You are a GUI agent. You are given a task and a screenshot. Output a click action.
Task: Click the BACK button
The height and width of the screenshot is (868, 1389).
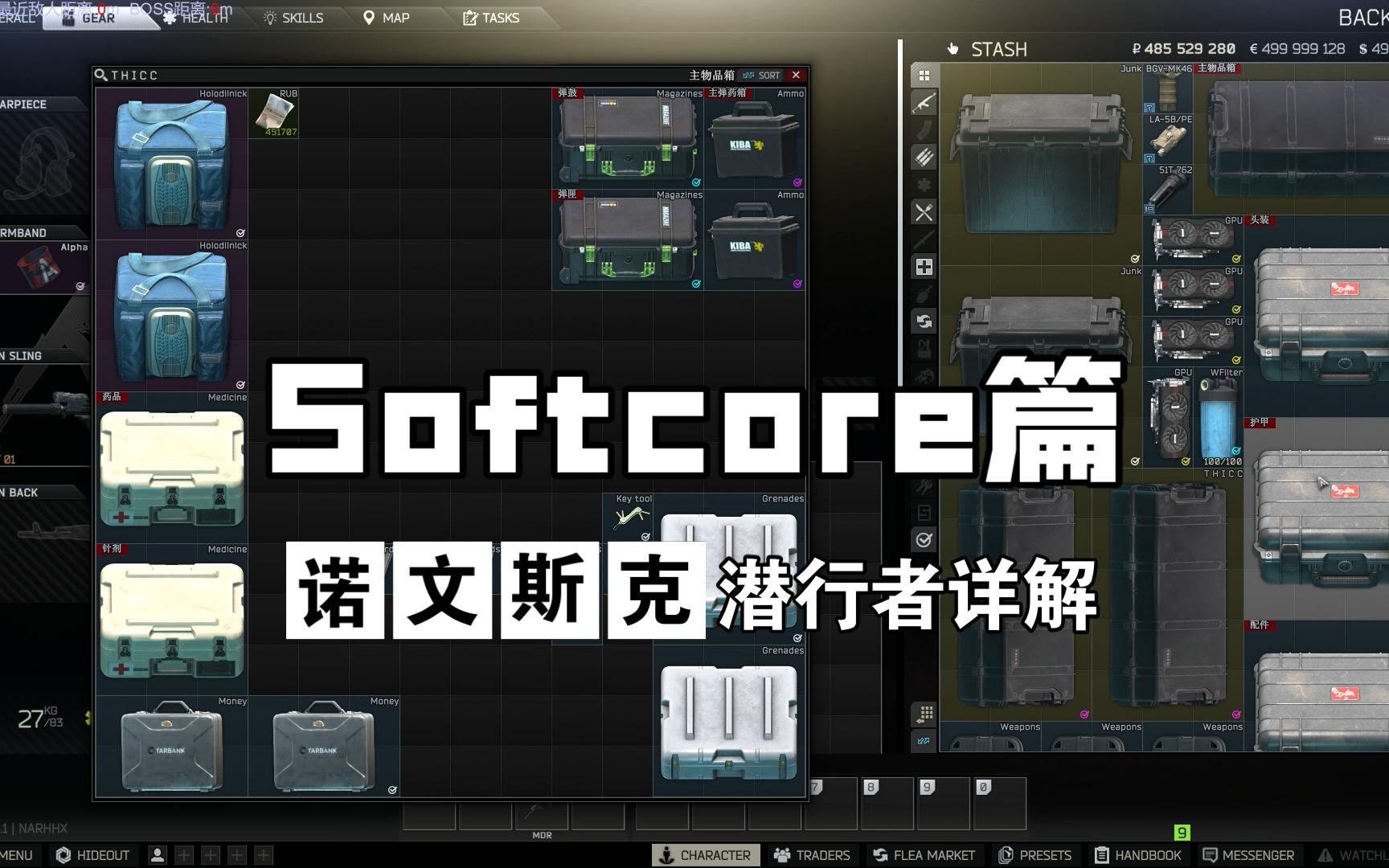pos(1363,18)
